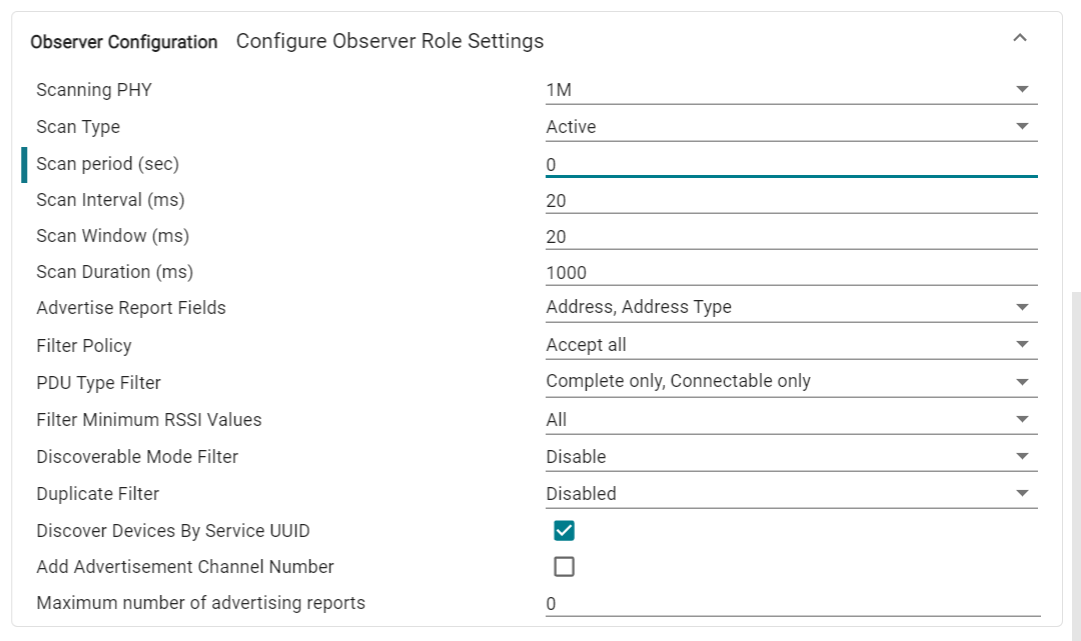This screenshot has width=1081, height=641.
Task: Click the Scan period (sec) input field
Action: click(x=790, y=164)
